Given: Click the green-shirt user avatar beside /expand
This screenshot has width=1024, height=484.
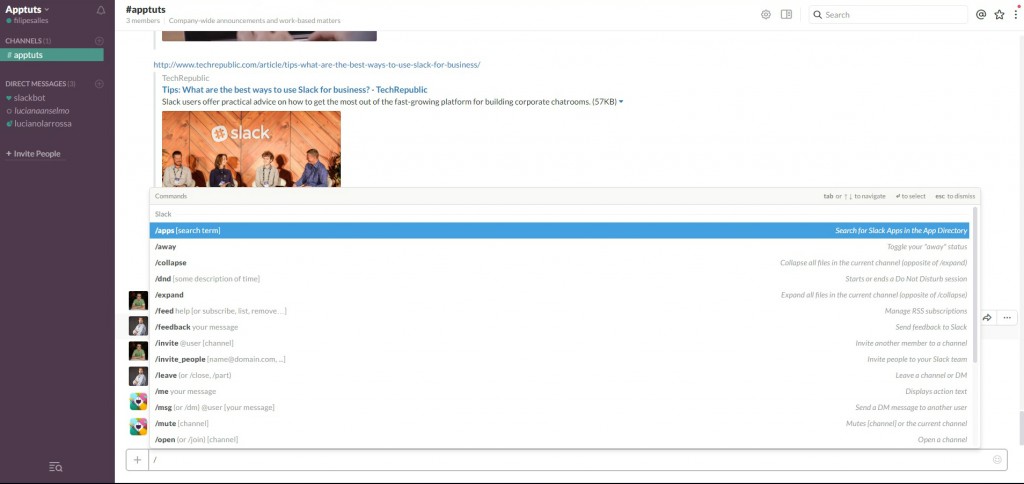Looking at the screenshot, I should point(138,300).
